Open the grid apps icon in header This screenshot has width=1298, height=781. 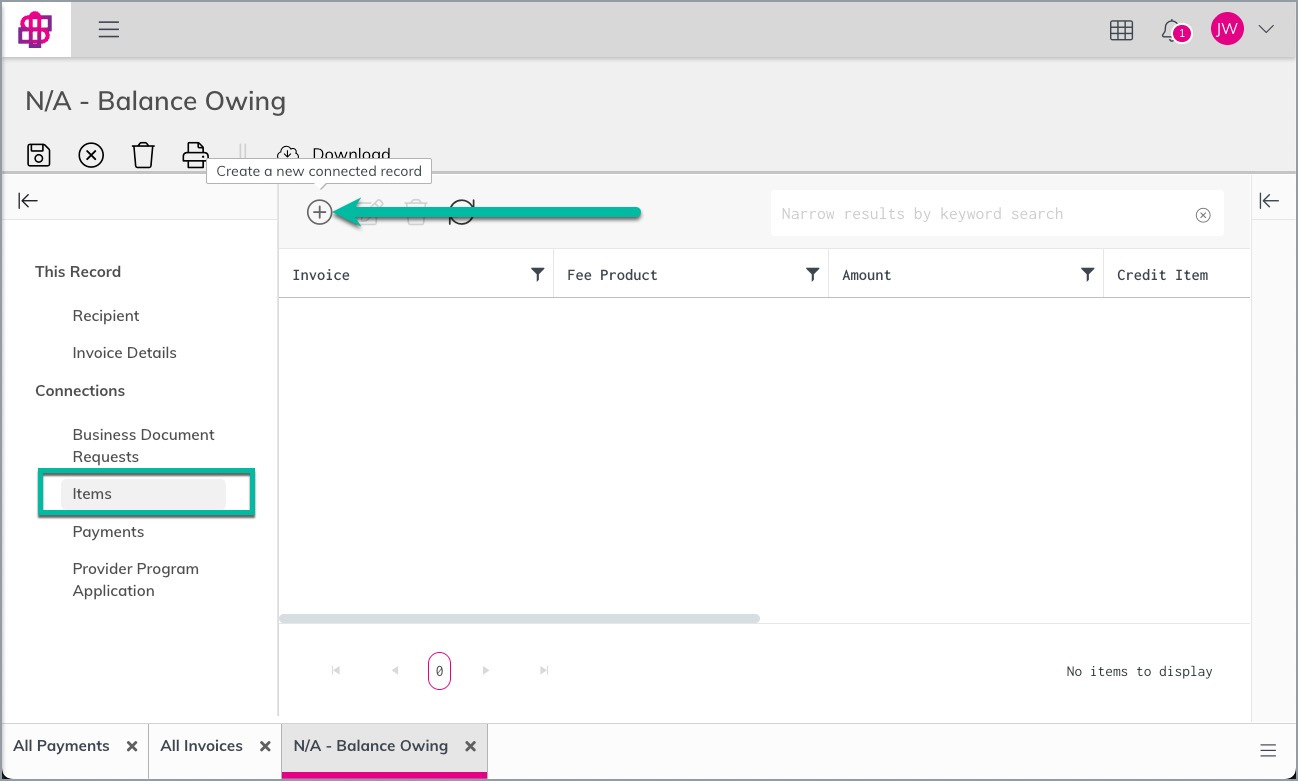[x=1121, y=30]
